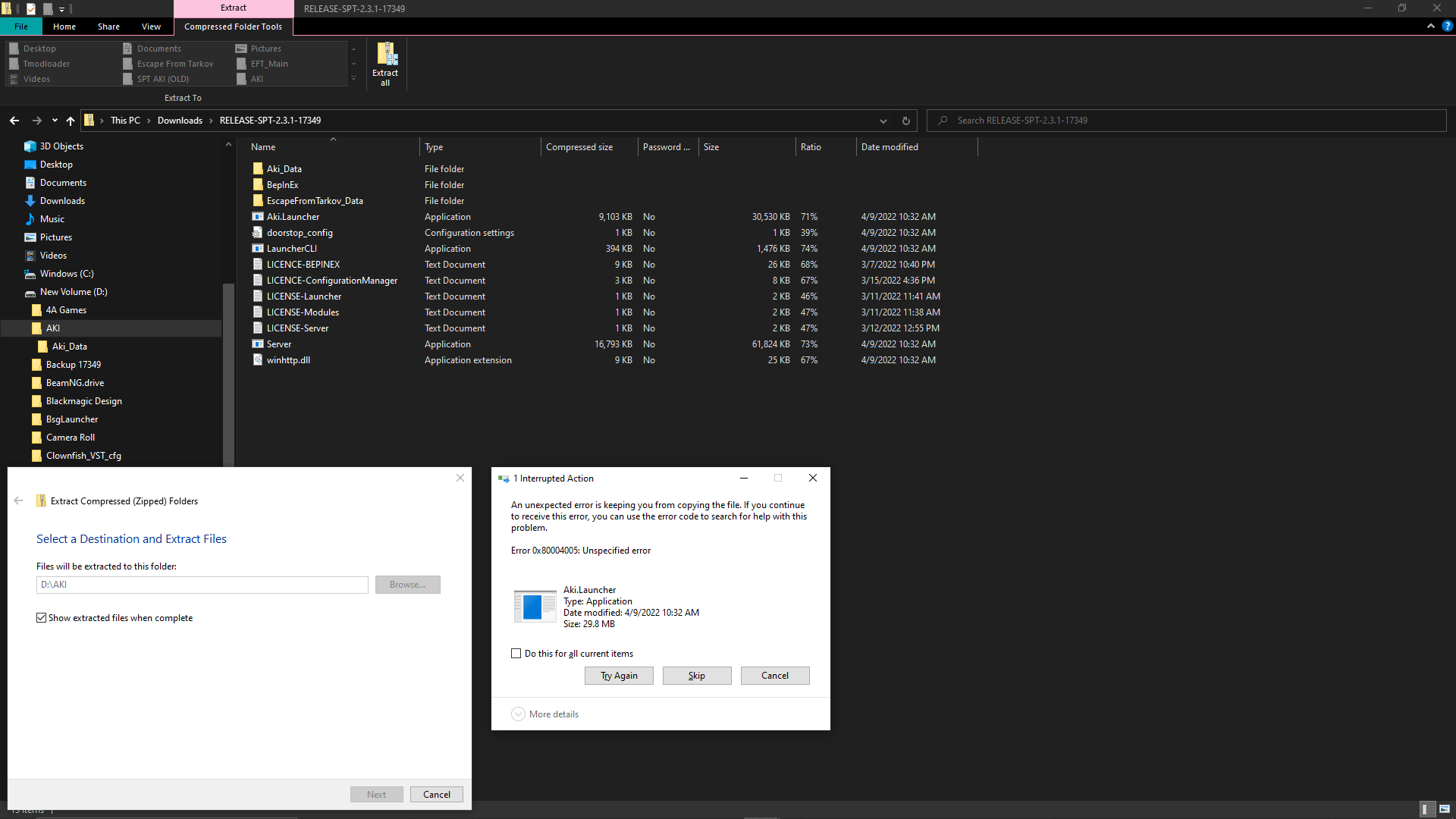1456x819 pixels.
Task: Click the Back navigation arrow
Action: tap(14, 121)
